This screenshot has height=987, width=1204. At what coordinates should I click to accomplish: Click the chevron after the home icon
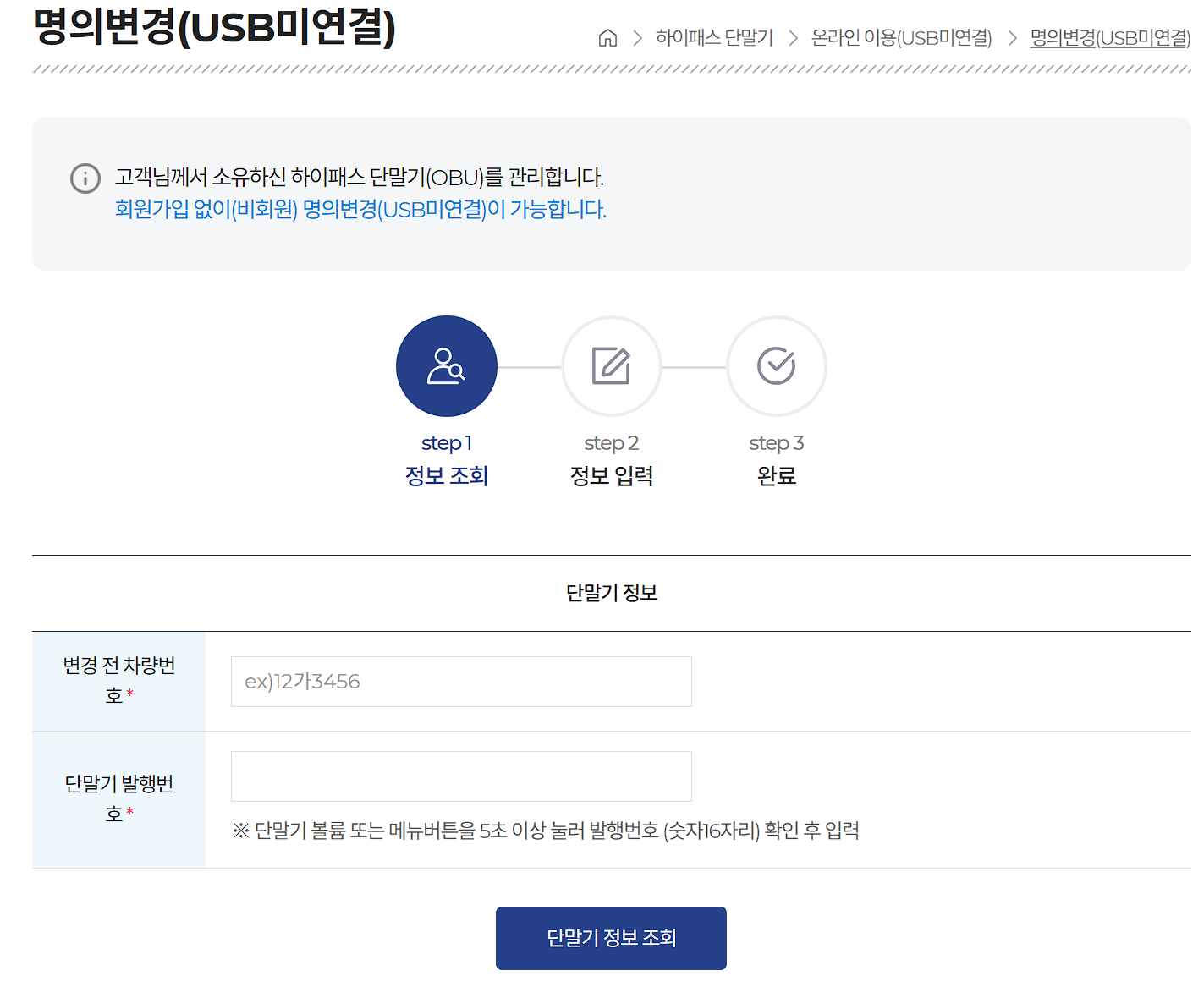point(637,37)
